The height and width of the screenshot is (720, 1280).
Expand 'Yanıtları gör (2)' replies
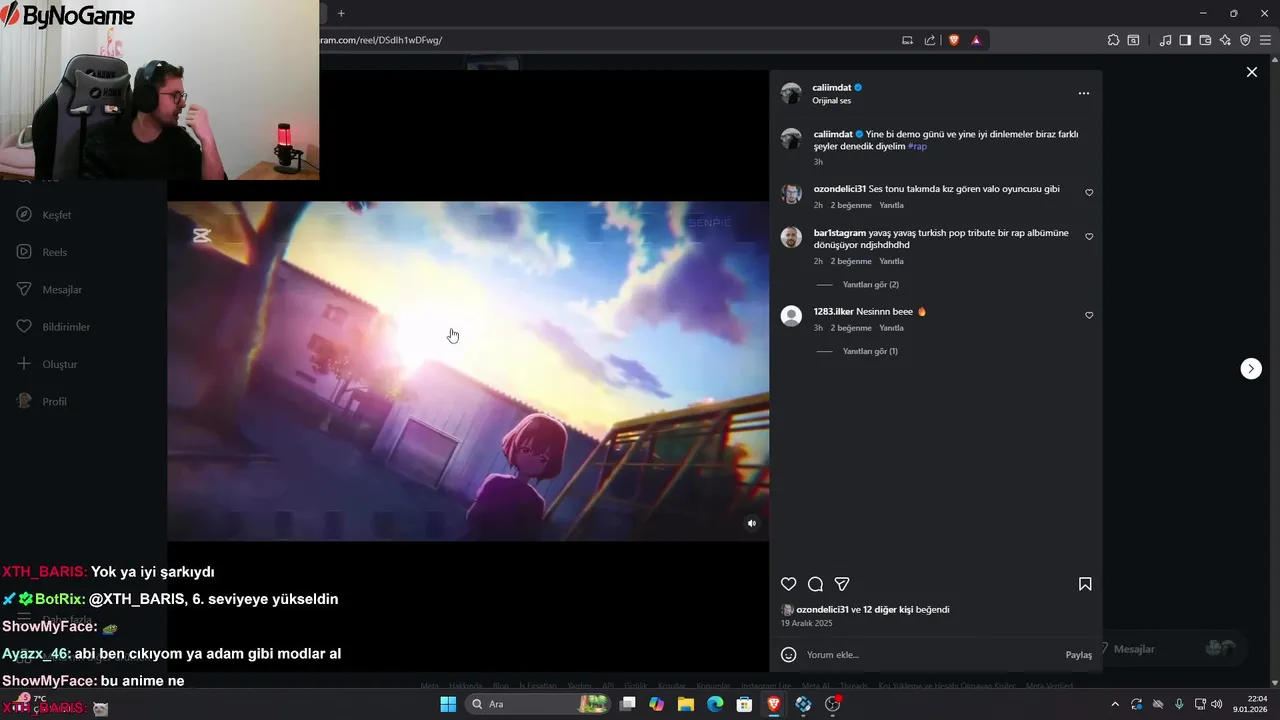coord(871,285)
